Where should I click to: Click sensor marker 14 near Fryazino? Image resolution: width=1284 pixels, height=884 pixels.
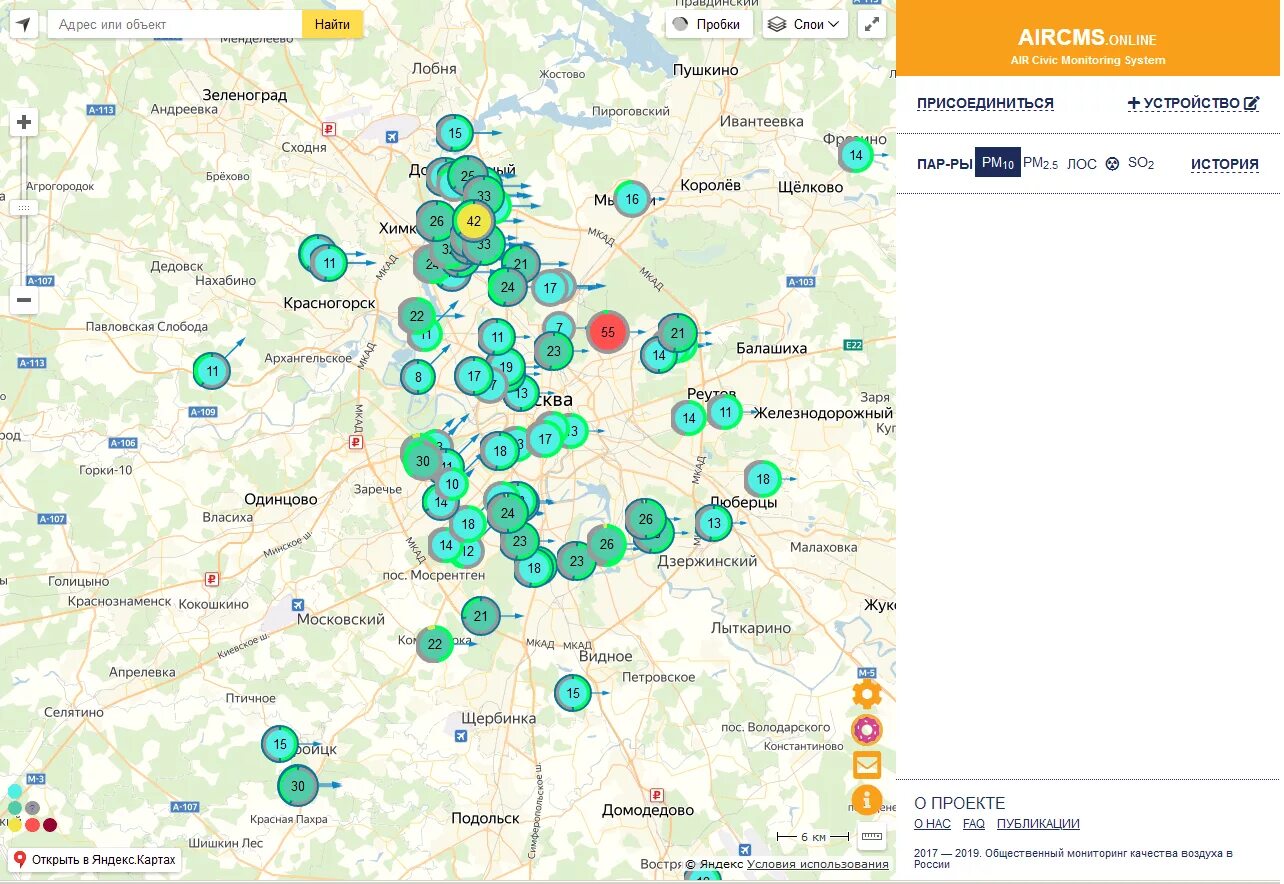855,155
